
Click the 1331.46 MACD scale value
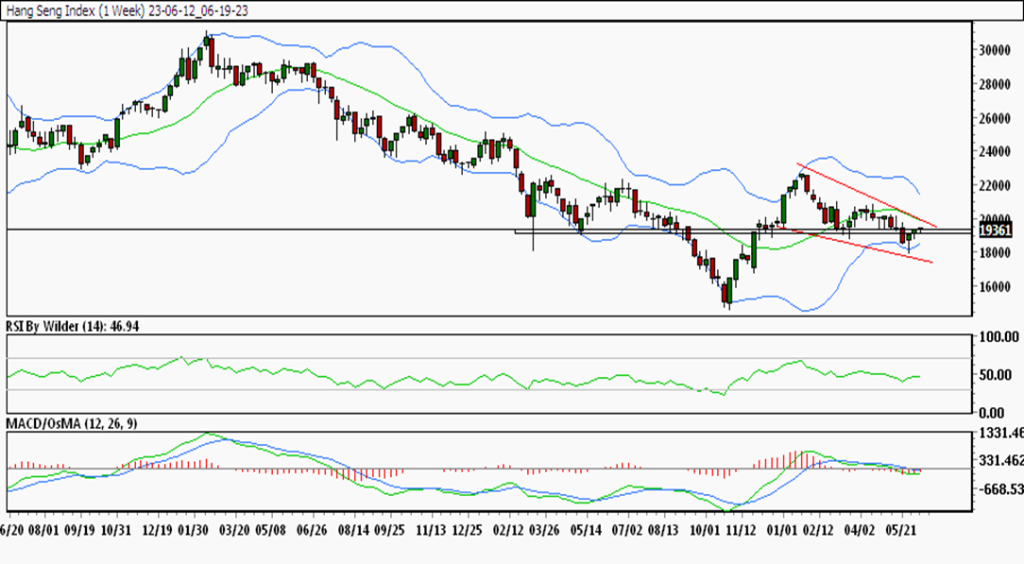click(x=1000, y=433)
